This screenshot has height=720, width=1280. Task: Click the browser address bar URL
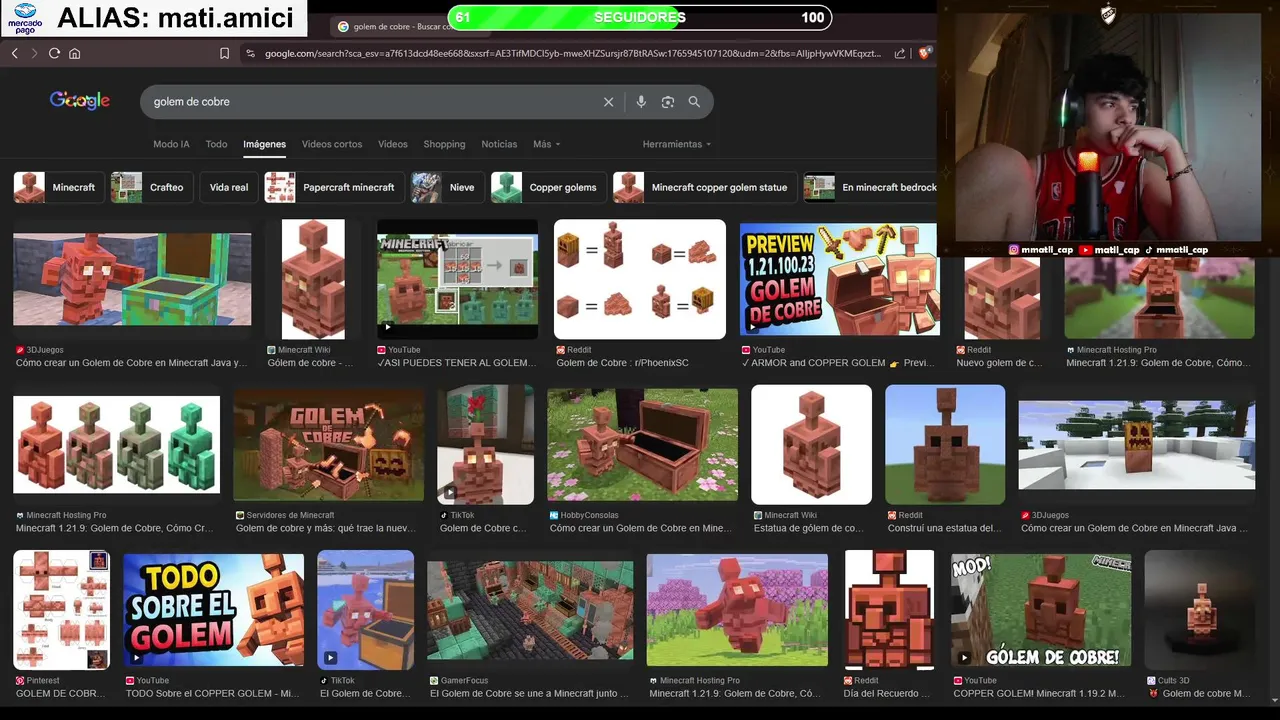573,53
